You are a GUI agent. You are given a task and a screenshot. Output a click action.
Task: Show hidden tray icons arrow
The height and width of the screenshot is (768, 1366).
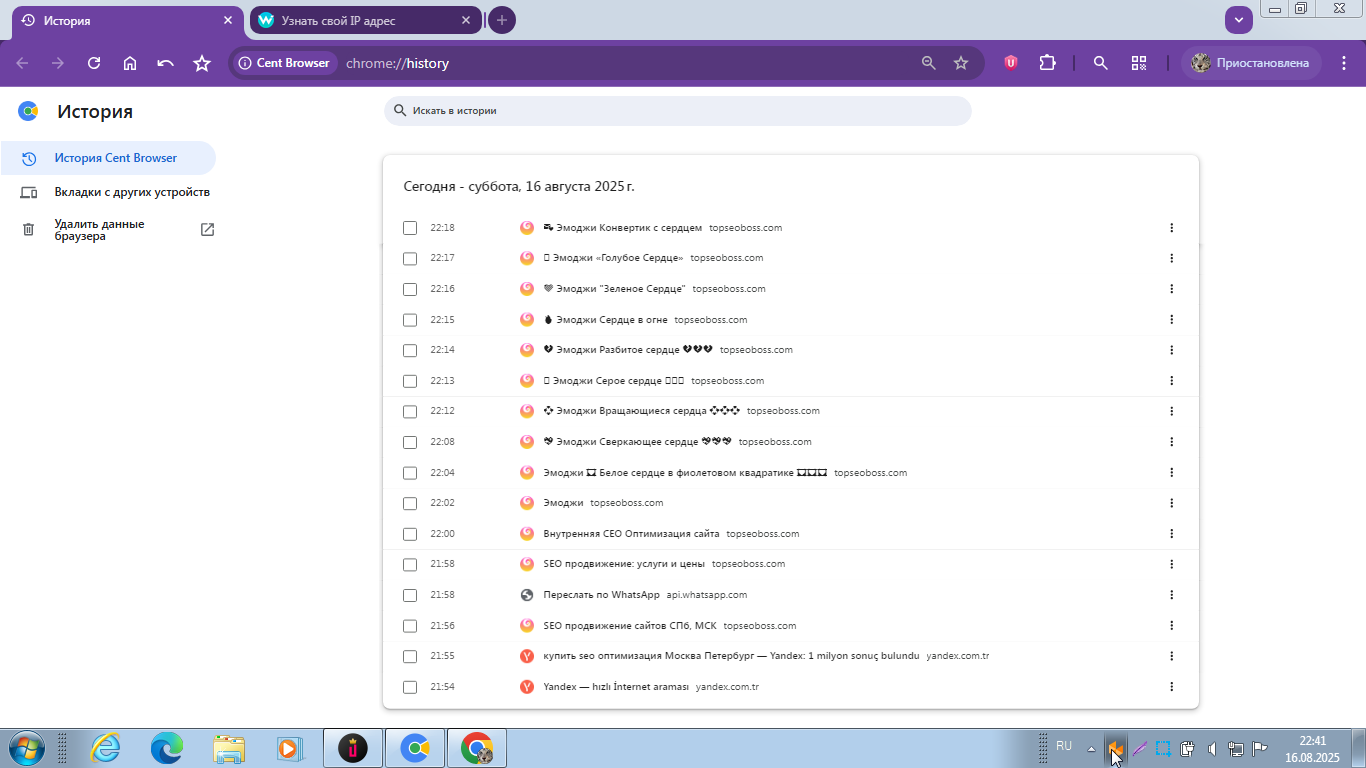click(1091, 748)
